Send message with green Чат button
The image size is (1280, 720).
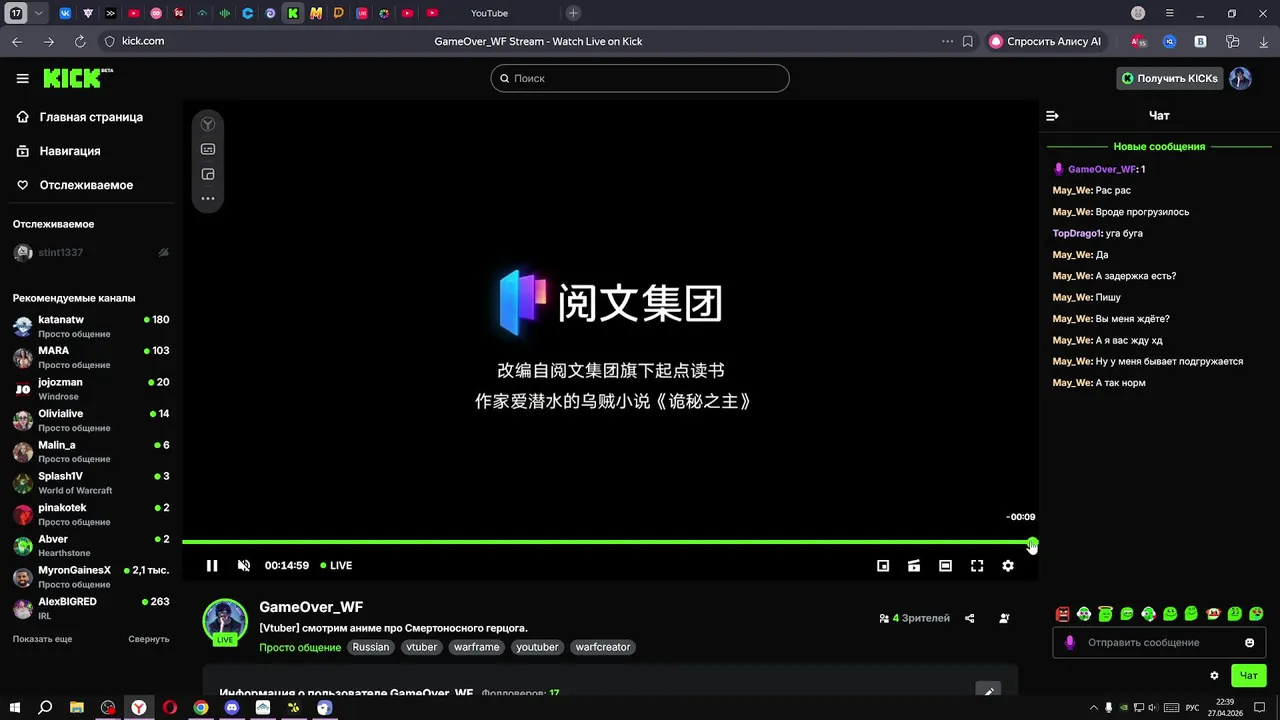click(x=1249, y=676)
